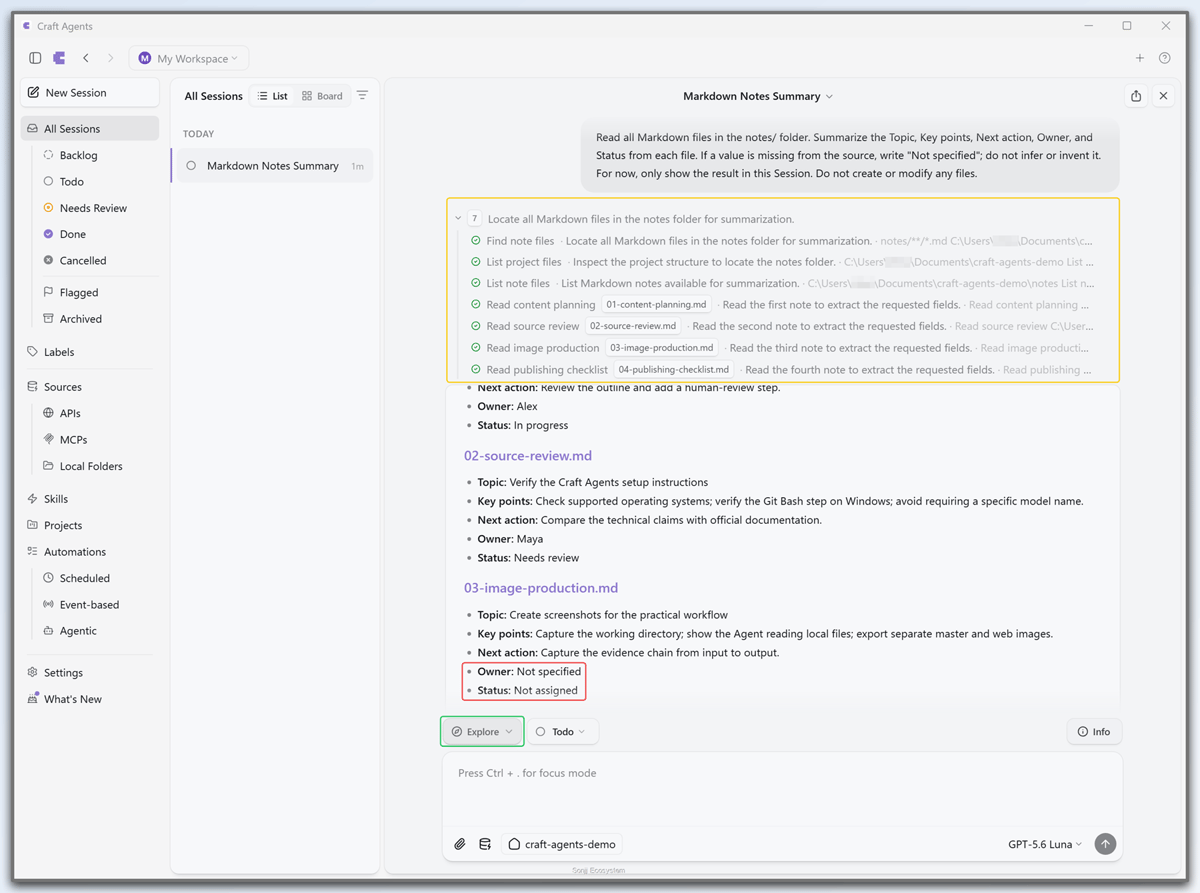Click the craft-agents-demo folder button

pyautogui.click(x=562, y=844)
